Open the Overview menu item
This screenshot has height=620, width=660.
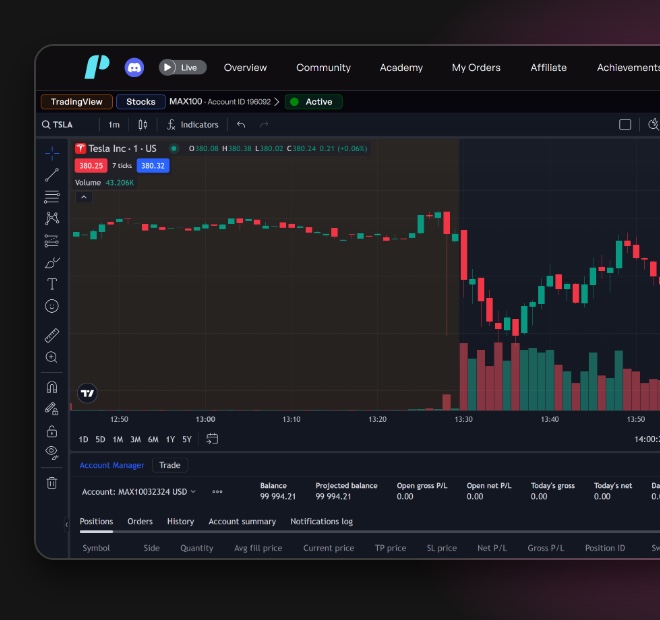tap(245, 67)
